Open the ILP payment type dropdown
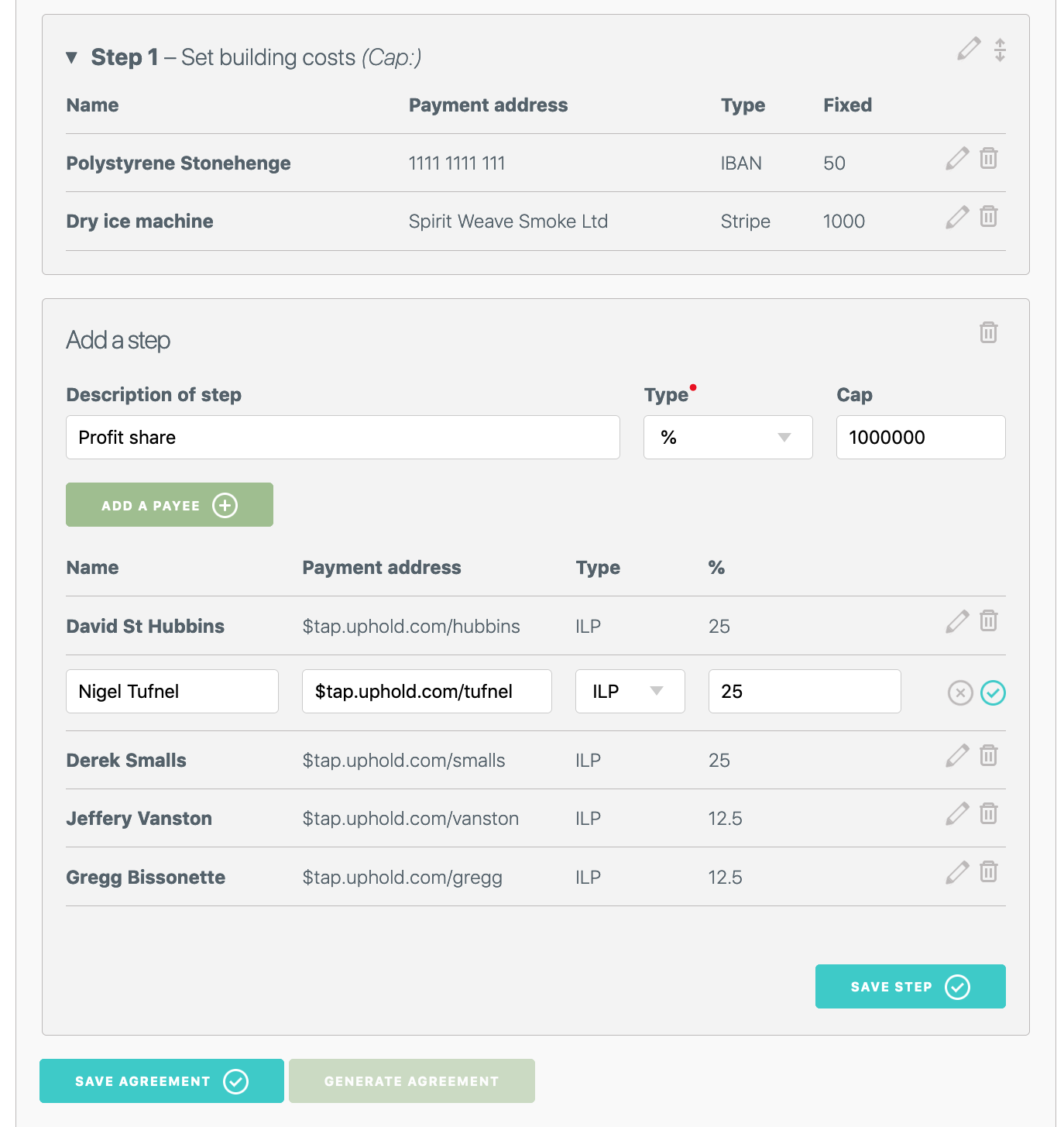Image resolution: width=1064 pixels, height=1127 pixels. [x=630, y=692]
